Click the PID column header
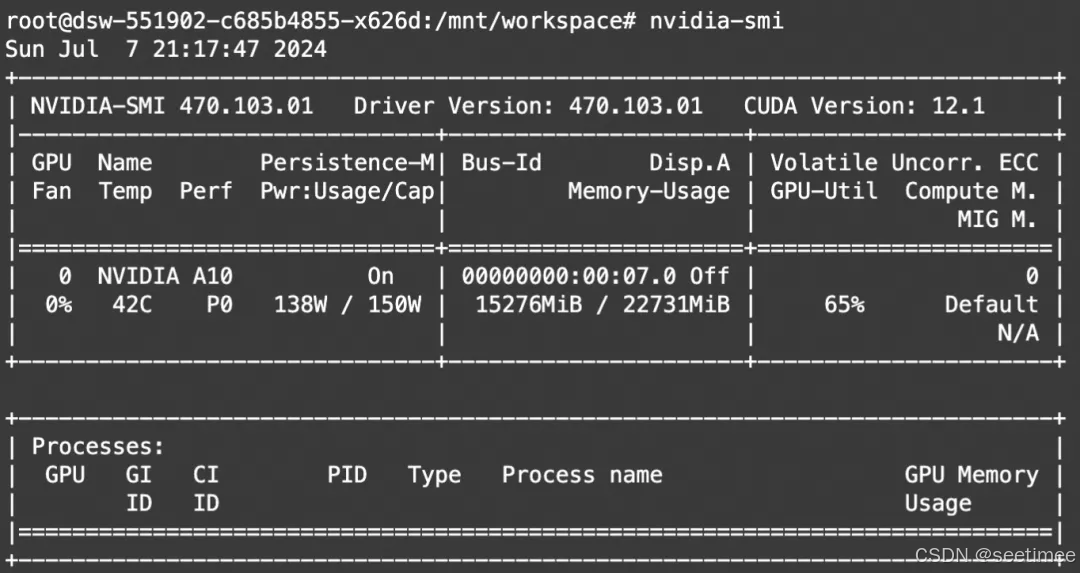The width and height of the screenshot is (1080, 573). point(347,475)
